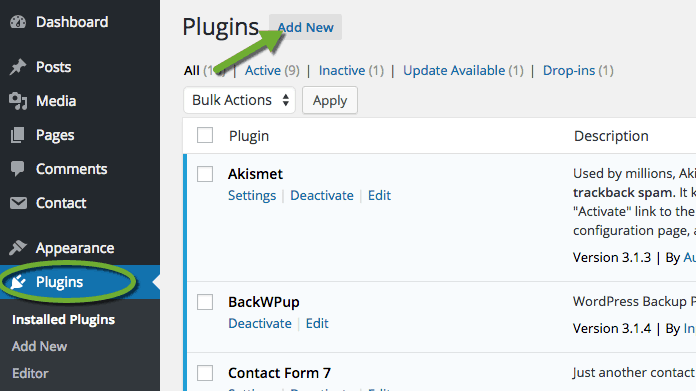Check the BackWPup plugin checkbox

[x=205, y=302]
